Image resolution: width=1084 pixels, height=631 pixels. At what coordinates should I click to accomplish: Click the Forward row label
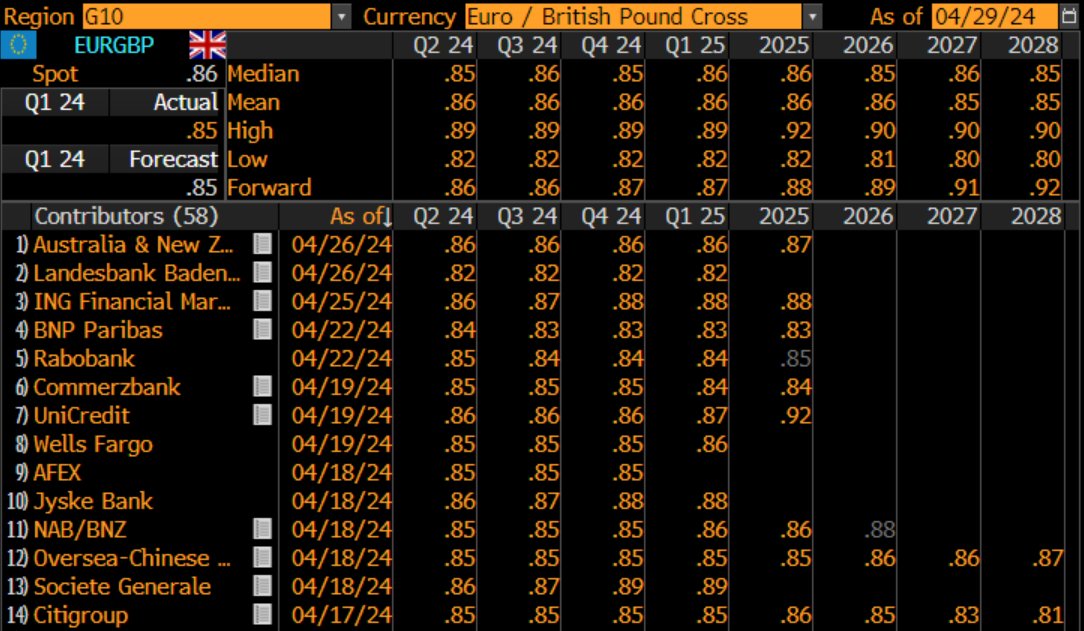(x=270, y=187)
